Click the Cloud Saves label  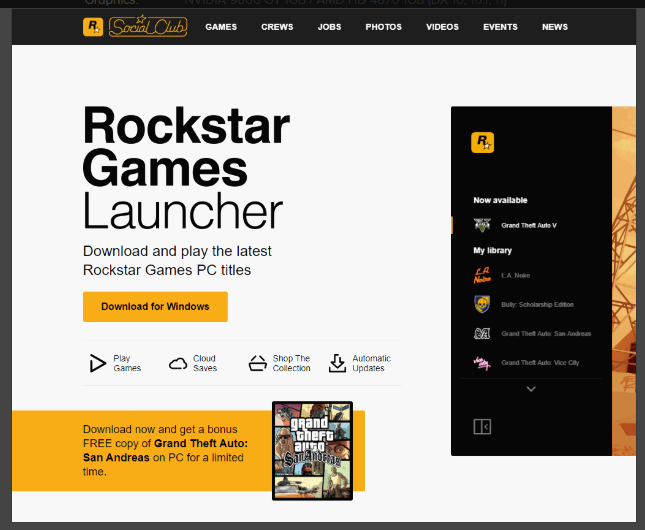[x=205, y=363]
